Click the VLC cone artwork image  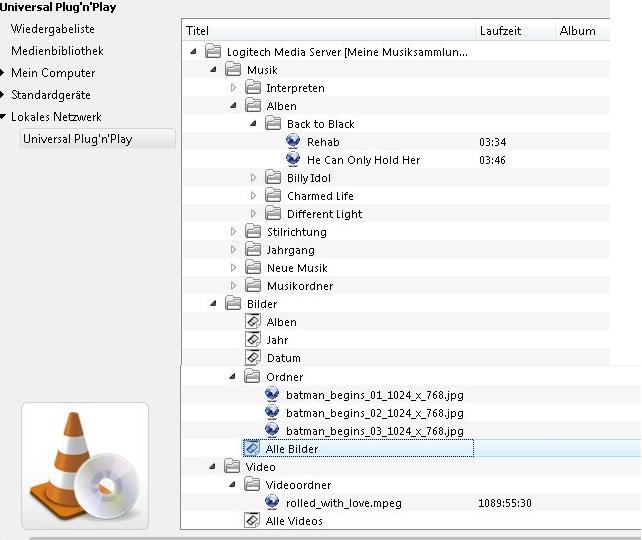(x=85, y=466)
